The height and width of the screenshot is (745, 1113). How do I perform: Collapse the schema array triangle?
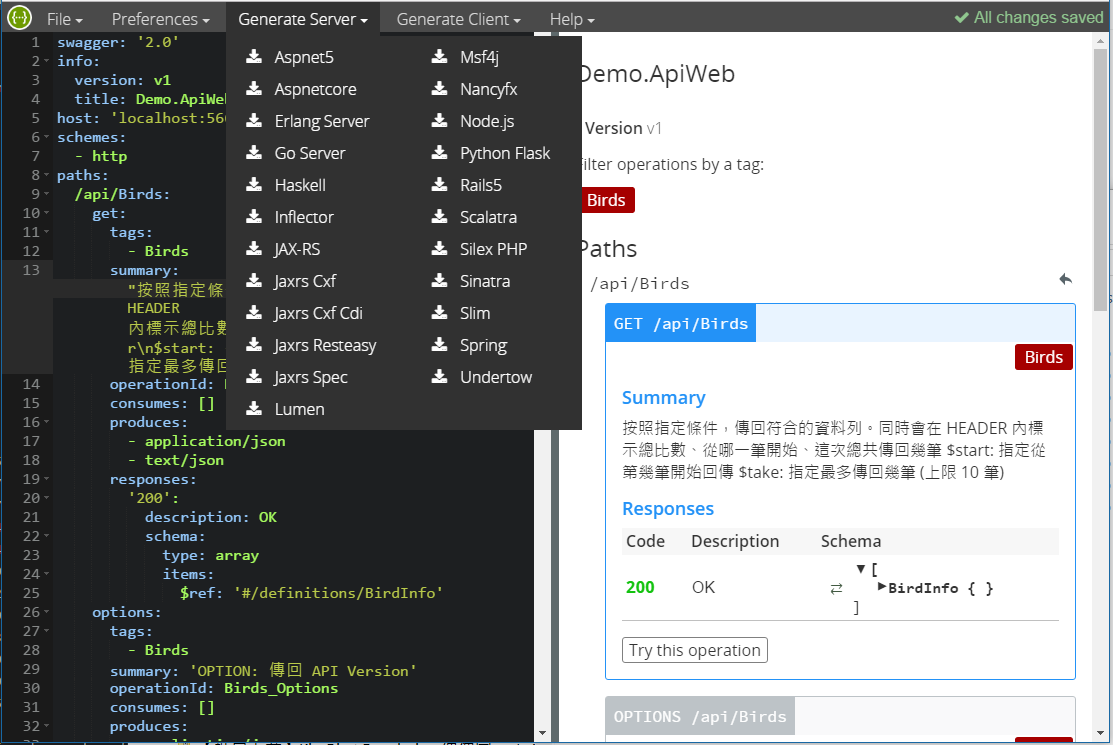861,569
